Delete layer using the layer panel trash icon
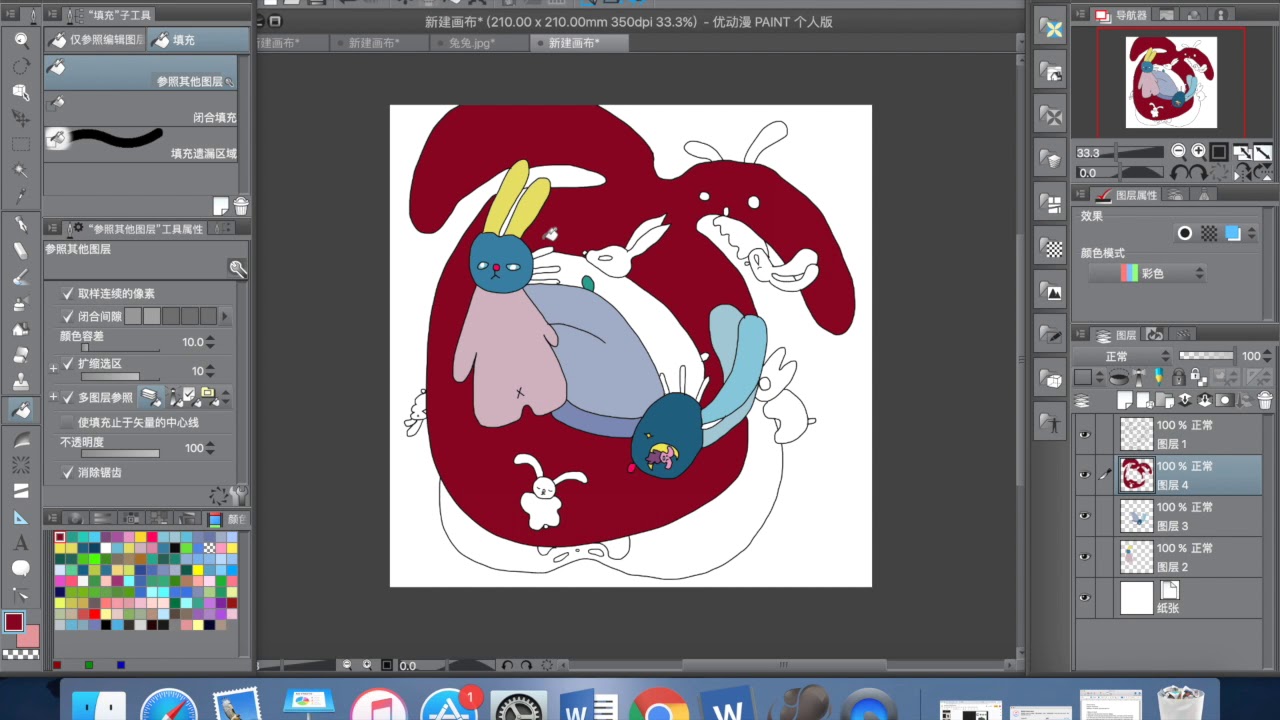The width and height of the screenshot is (1280, 720). pyautogui.click(x=1264, y=400)
